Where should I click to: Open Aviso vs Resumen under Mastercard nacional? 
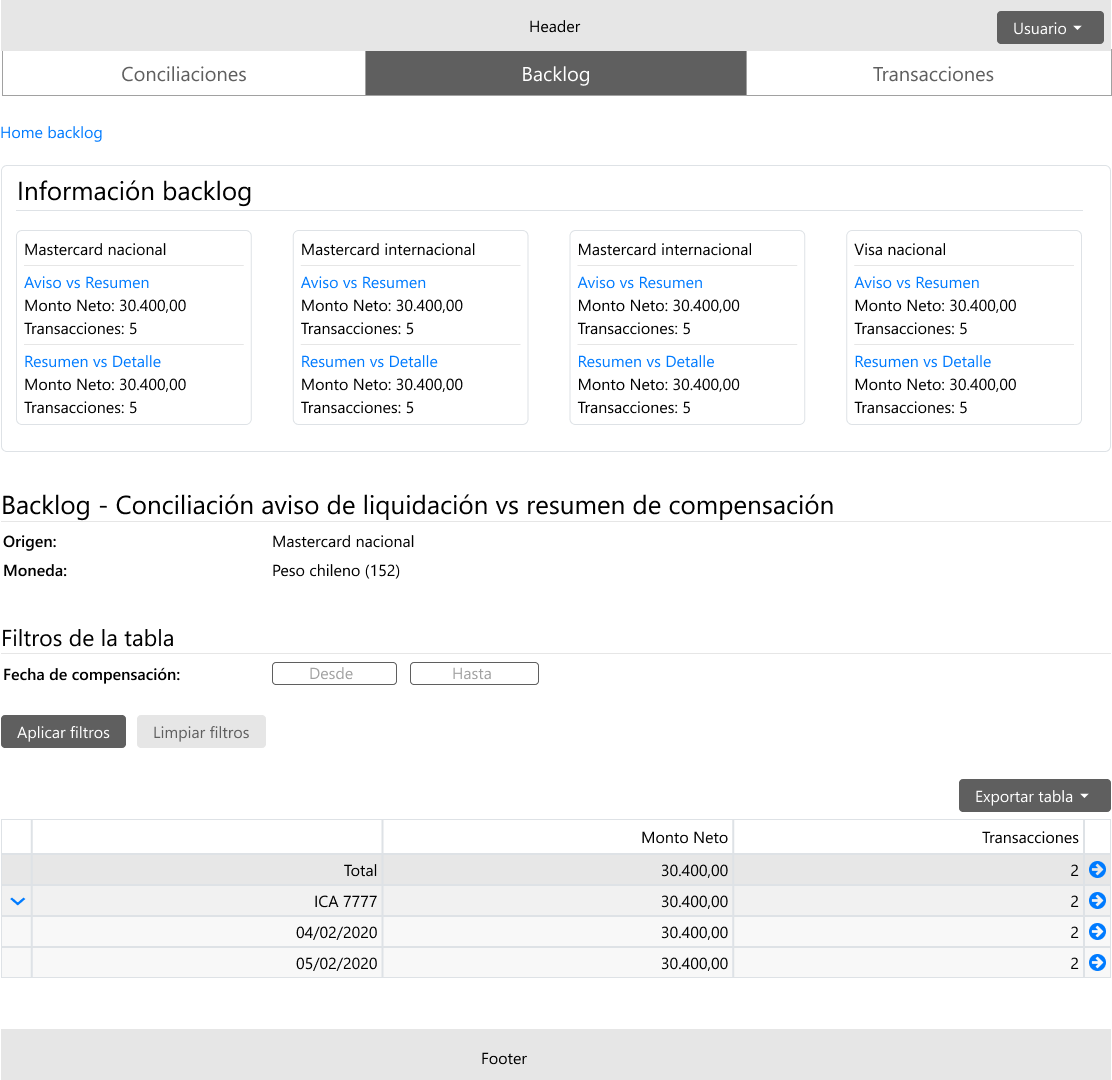click(87, 283)
